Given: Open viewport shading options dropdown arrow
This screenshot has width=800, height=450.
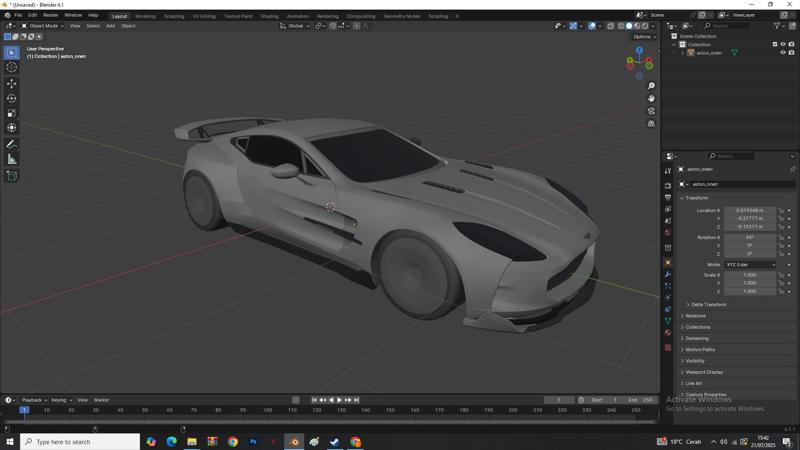Looking at the screenshot, I should click(653, 26).
